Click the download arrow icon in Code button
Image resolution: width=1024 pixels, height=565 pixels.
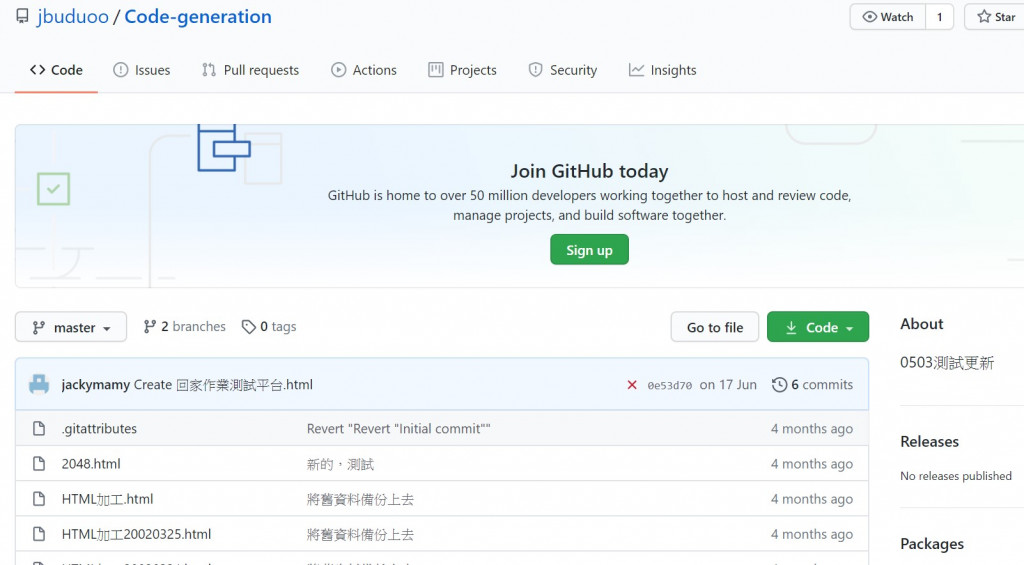coord(791,327)
